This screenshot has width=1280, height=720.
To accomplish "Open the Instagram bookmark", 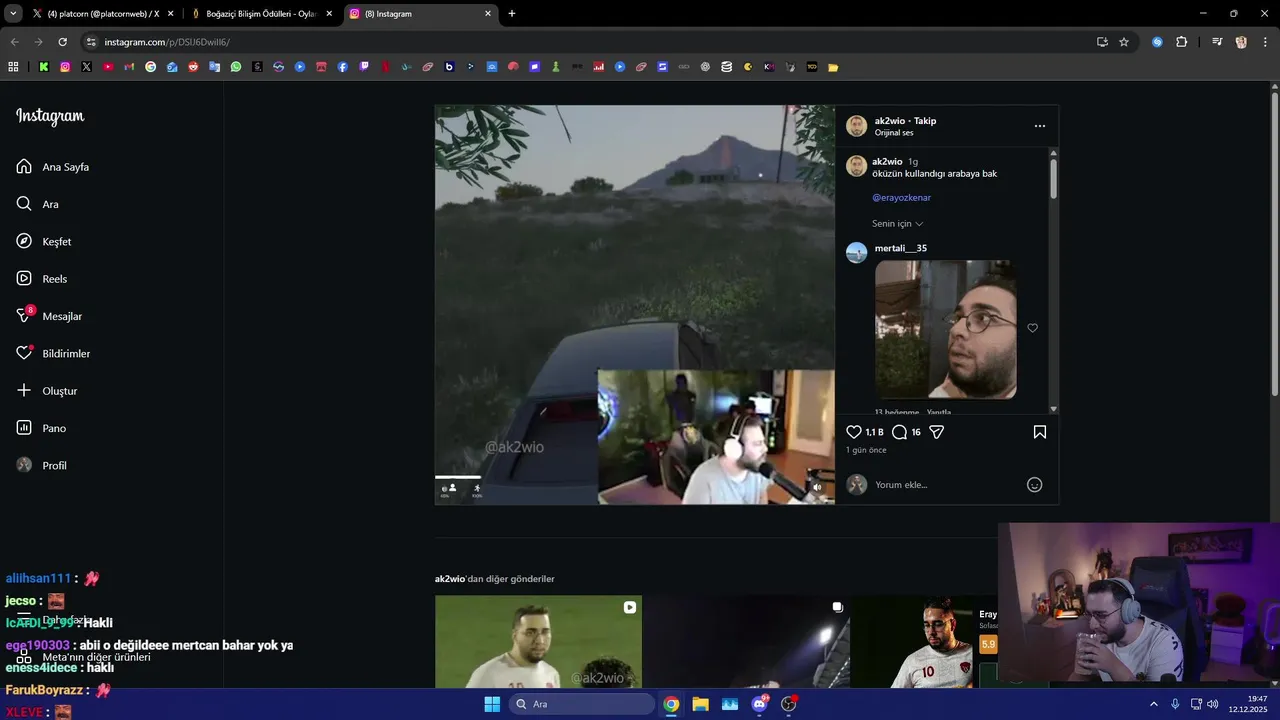I will tap(65, 67).
